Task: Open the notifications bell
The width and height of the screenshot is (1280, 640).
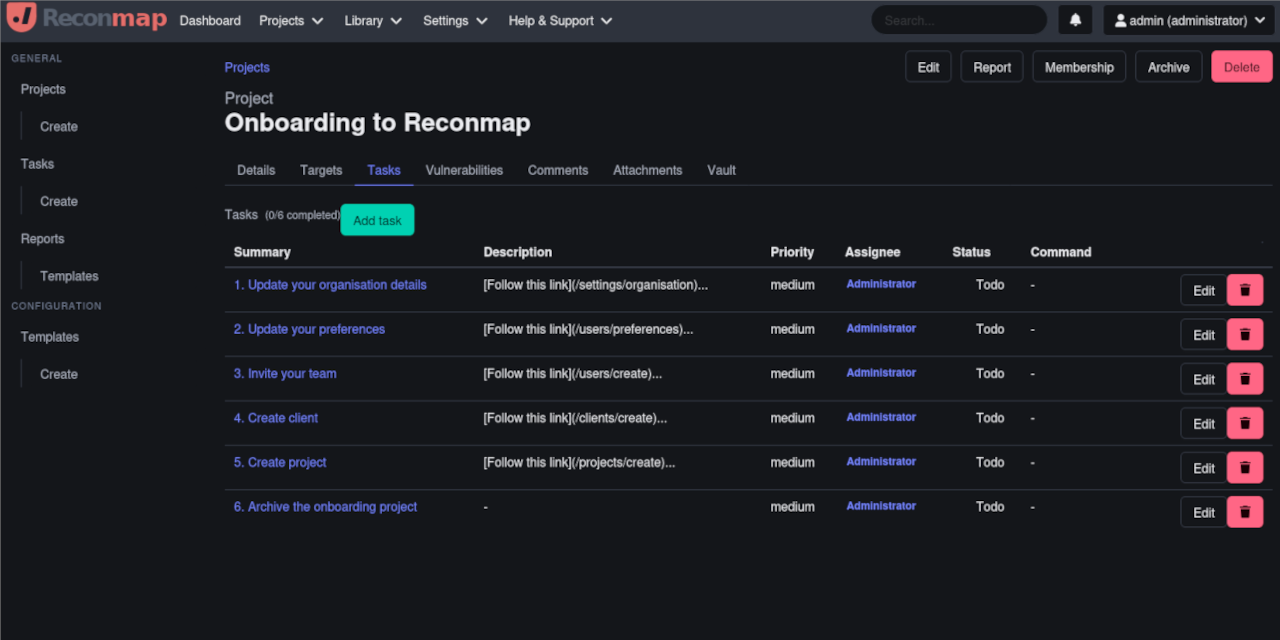Action: [1075, 20]
